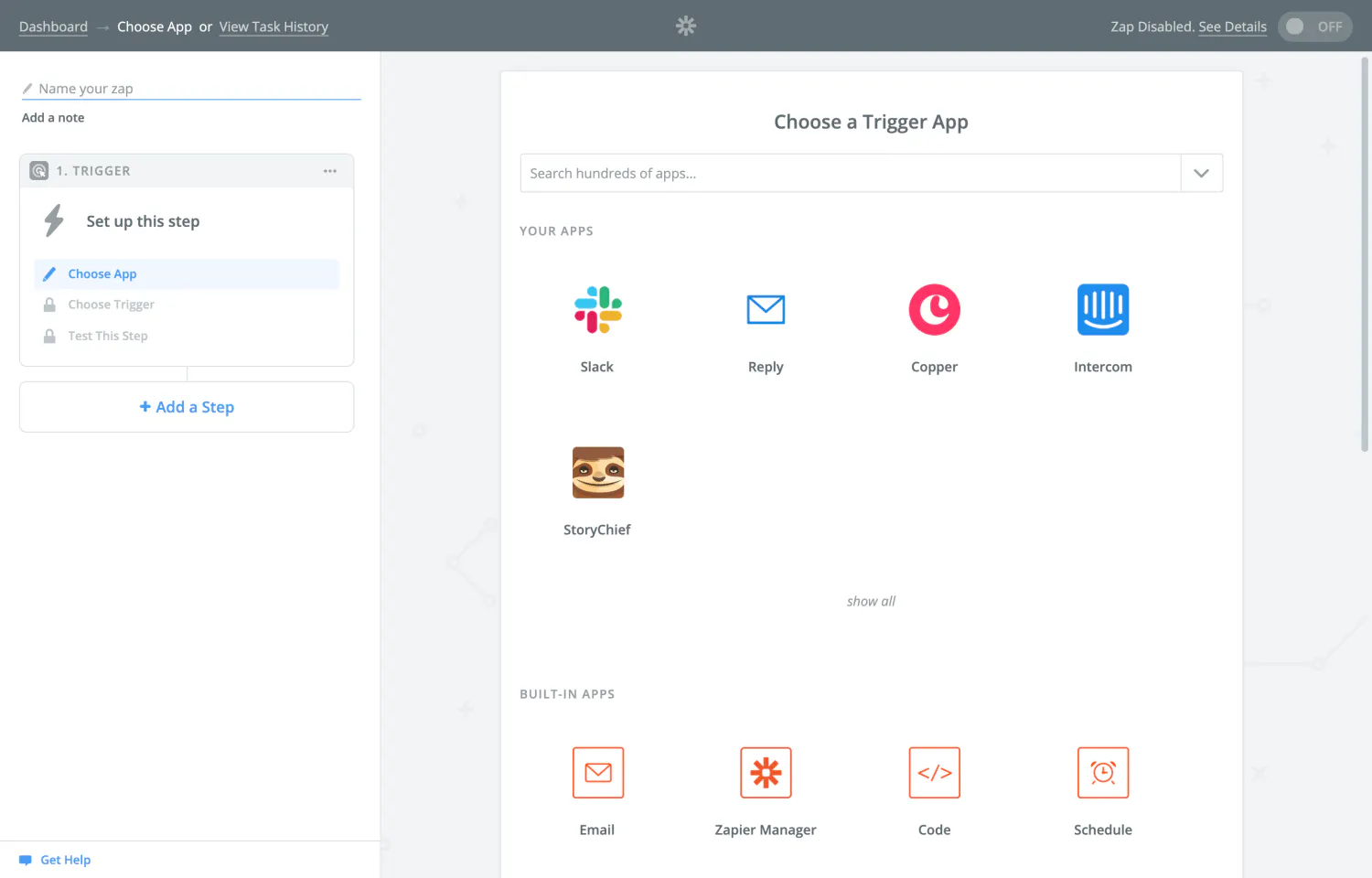1372x878 pixels.
Task: Click Add a note link
Action: (x=53, y=117)
